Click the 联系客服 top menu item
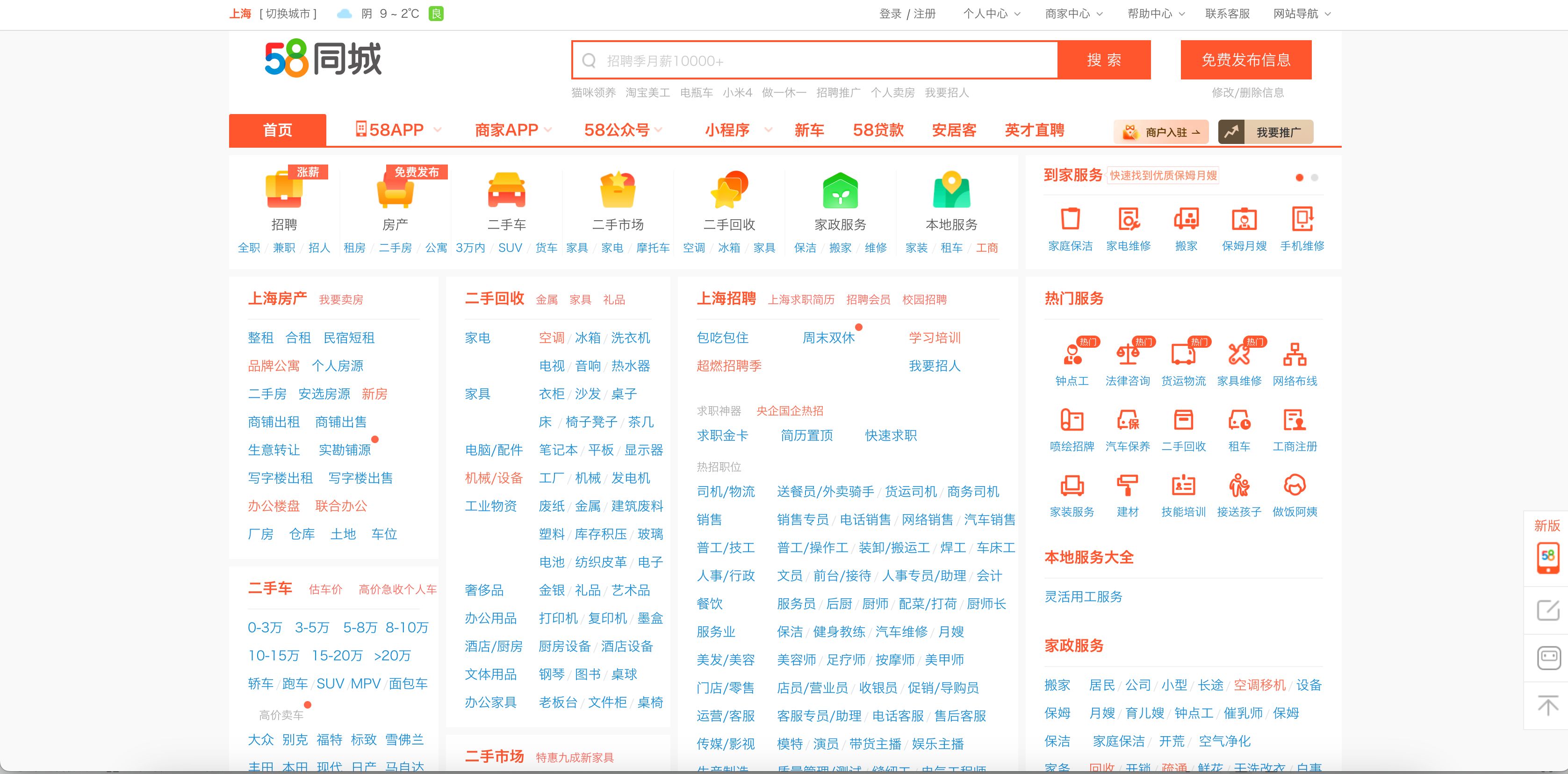Image resolution: width=1568 pixels, height=774 pixels. (1227, 14)
